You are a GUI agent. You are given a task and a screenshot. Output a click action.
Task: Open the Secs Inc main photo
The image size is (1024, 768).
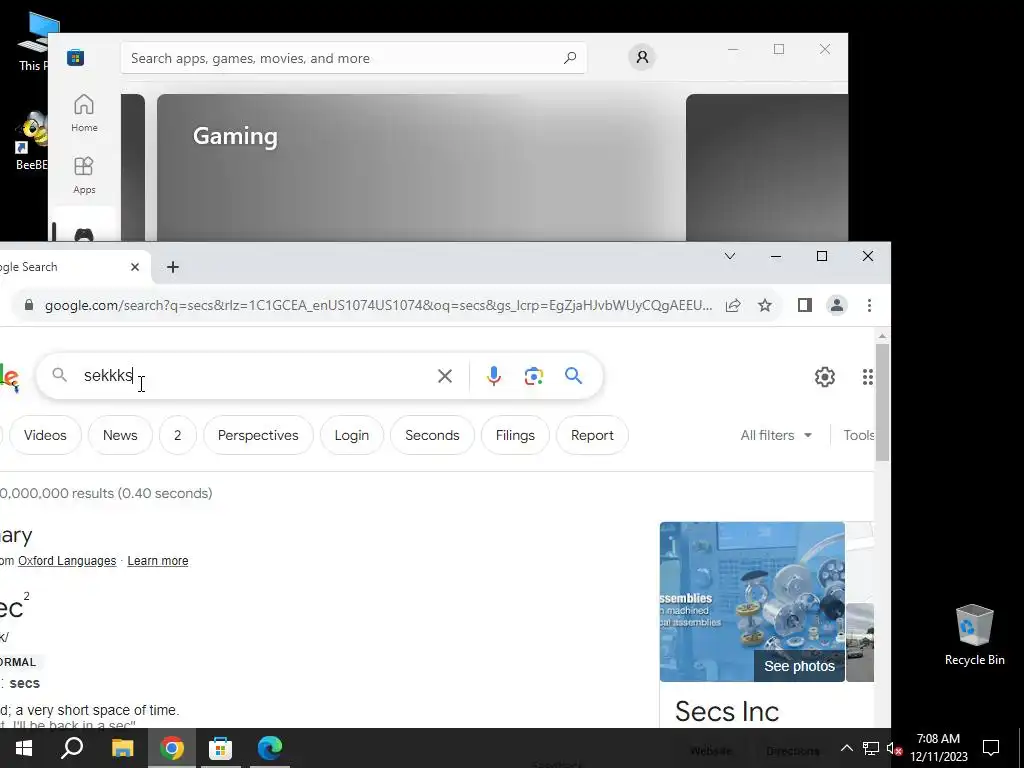[x=752, y=601]
